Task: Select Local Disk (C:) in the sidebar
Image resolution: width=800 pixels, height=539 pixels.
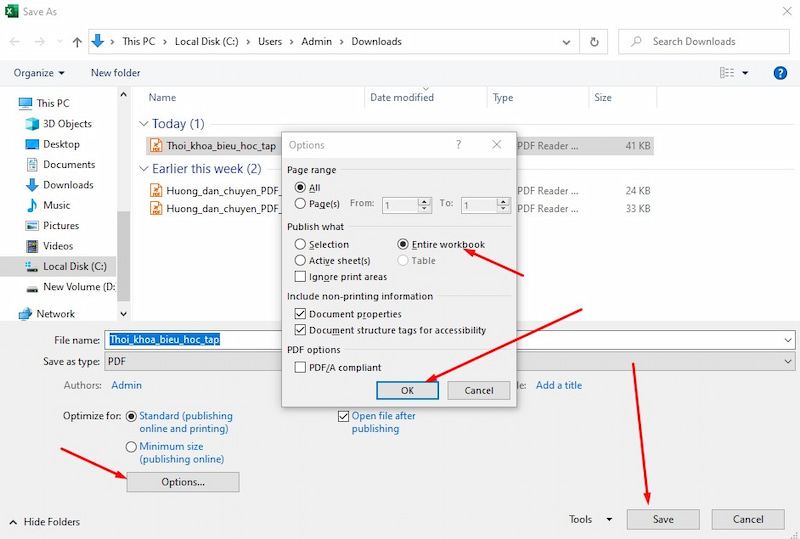Action: (74, 266)
